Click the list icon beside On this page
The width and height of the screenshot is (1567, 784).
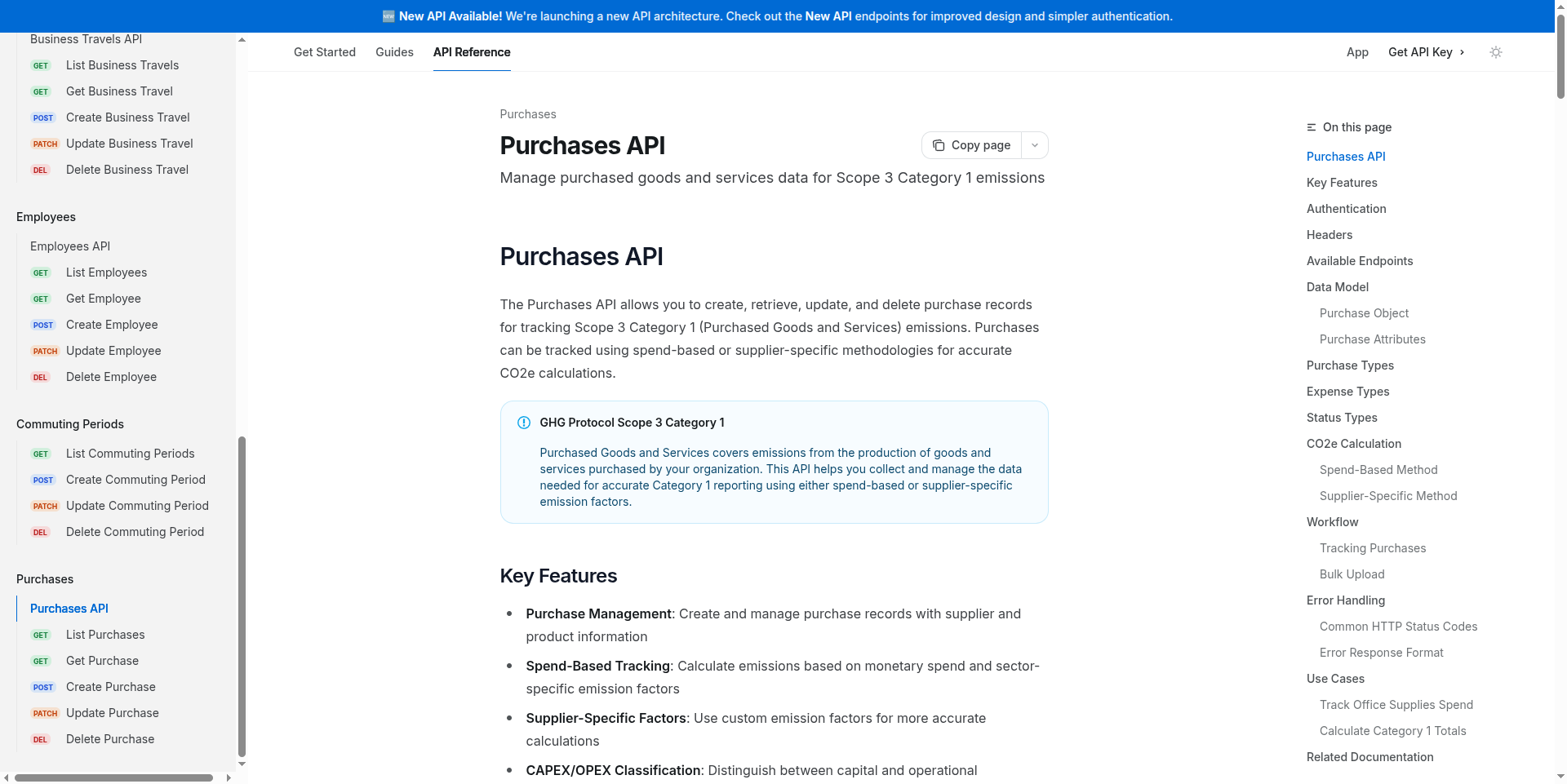(1310, 127)
